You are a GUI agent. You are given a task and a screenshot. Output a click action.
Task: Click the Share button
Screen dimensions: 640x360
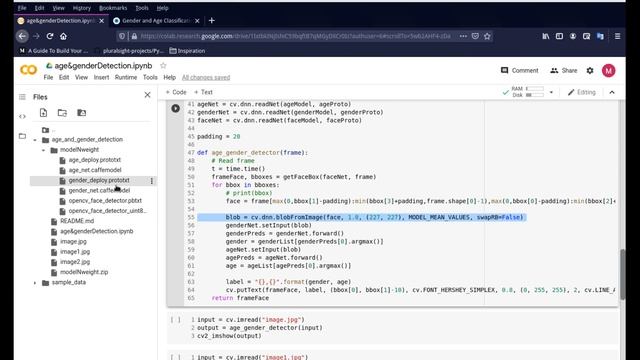pyautogui.click(x=564, y=71)
